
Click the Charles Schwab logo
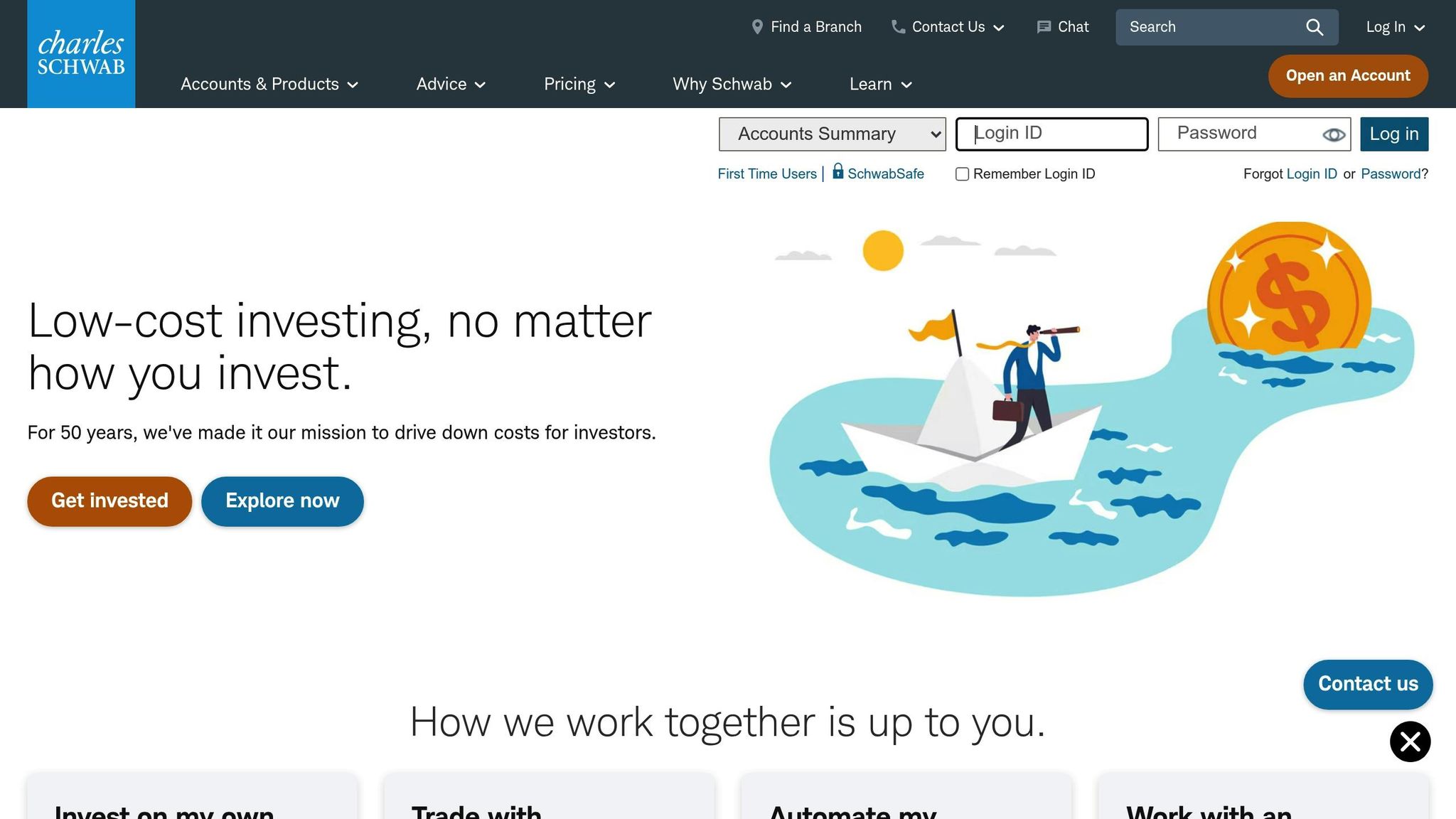[x=81, y=54]
